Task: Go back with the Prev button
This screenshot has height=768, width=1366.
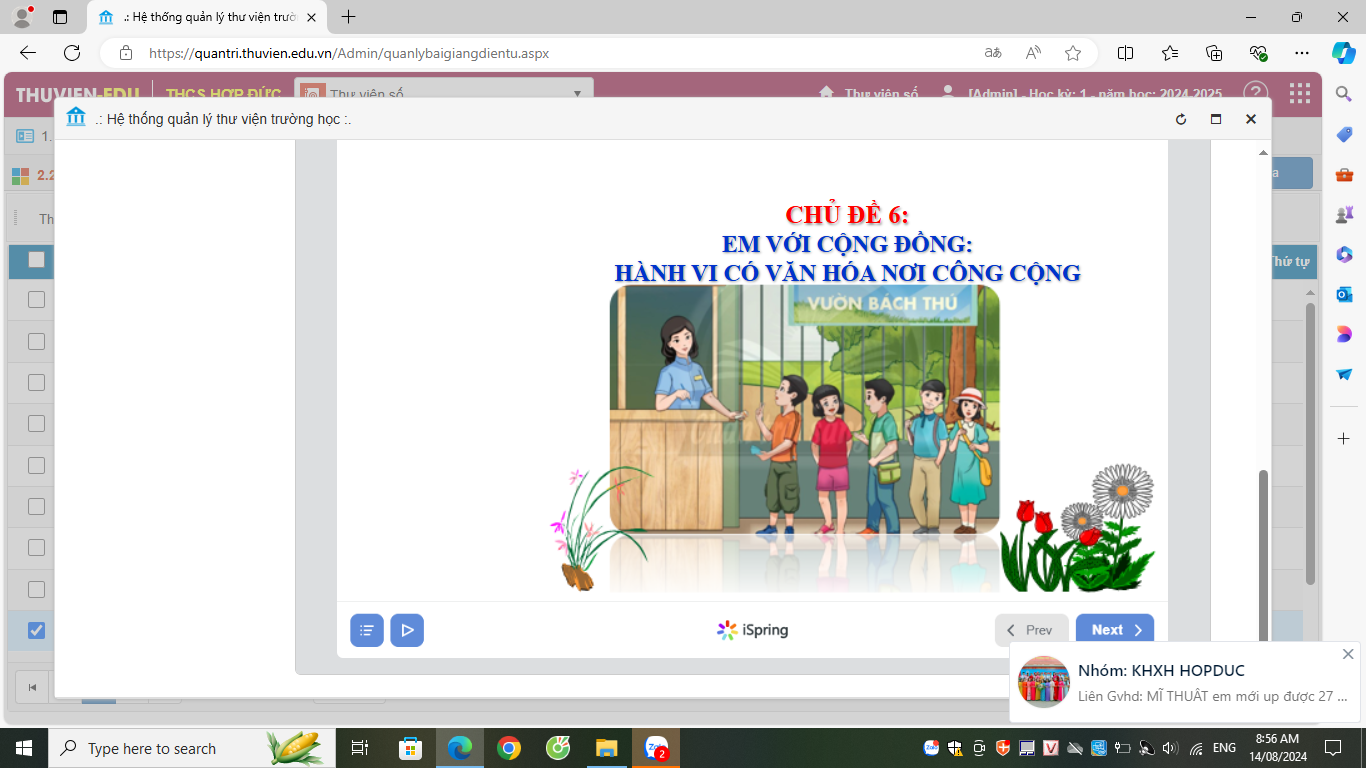Action: (1032, 630)
